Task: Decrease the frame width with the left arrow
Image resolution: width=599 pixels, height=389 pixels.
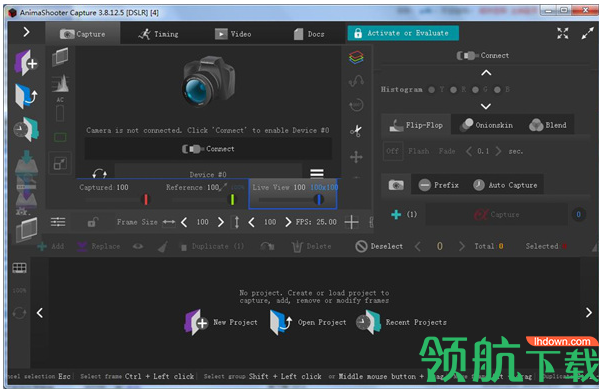Action: (184, 222)
